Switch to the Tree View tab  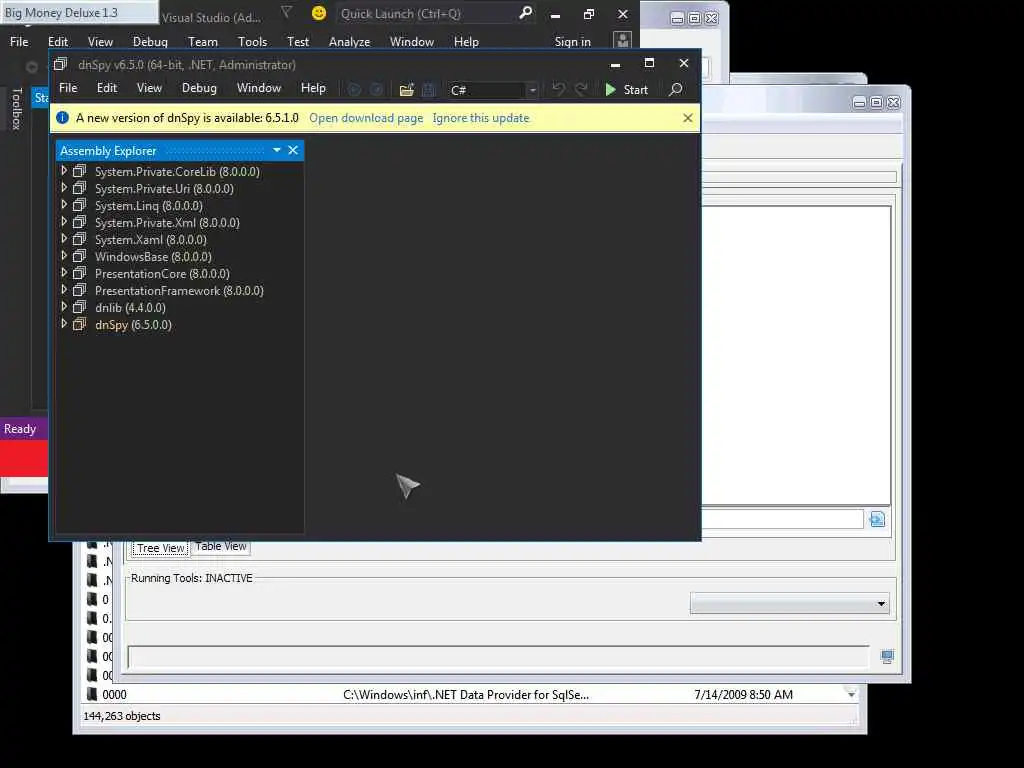pyautogui.click(x=161, y=548)
